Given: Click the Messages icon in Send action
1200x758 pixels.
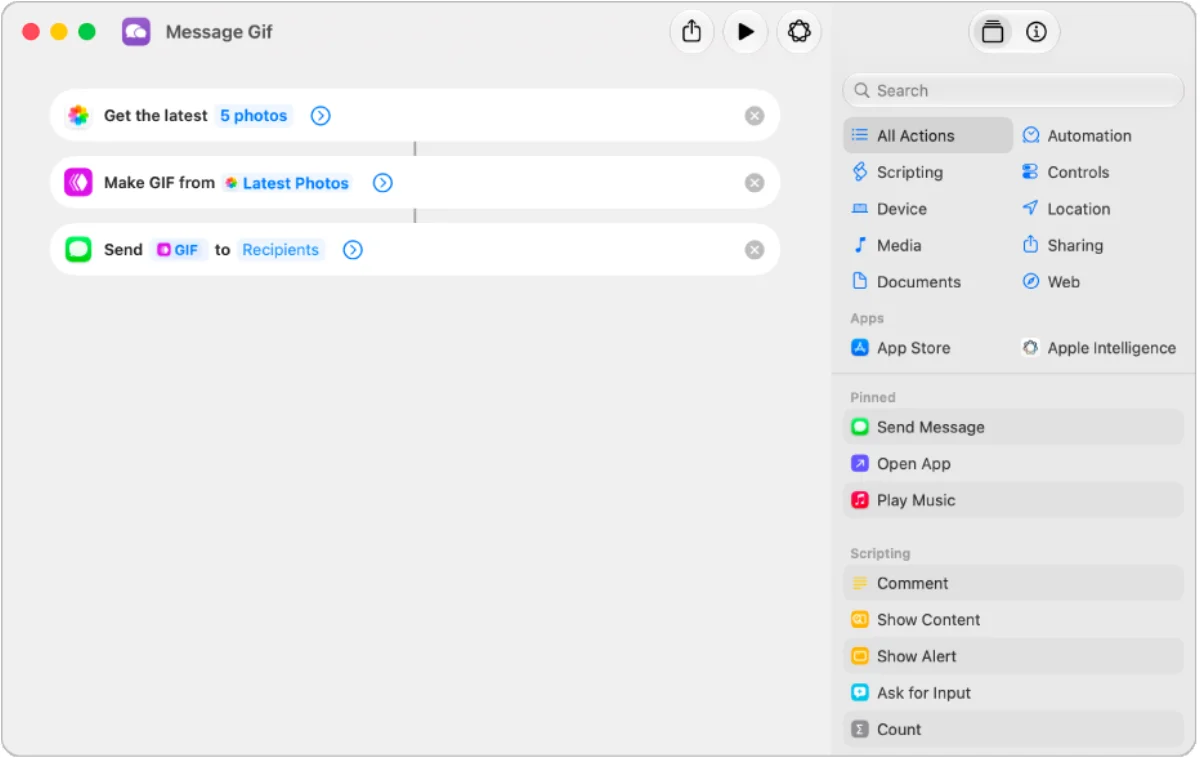Looking at the screenshot, I should 78,250.
